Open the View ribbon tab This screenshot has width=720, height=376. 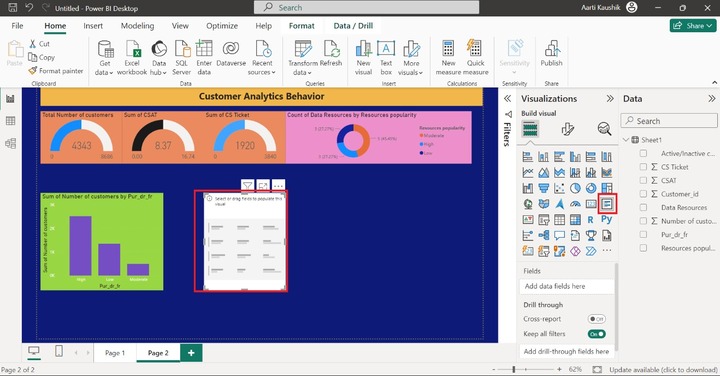(180, 26)
